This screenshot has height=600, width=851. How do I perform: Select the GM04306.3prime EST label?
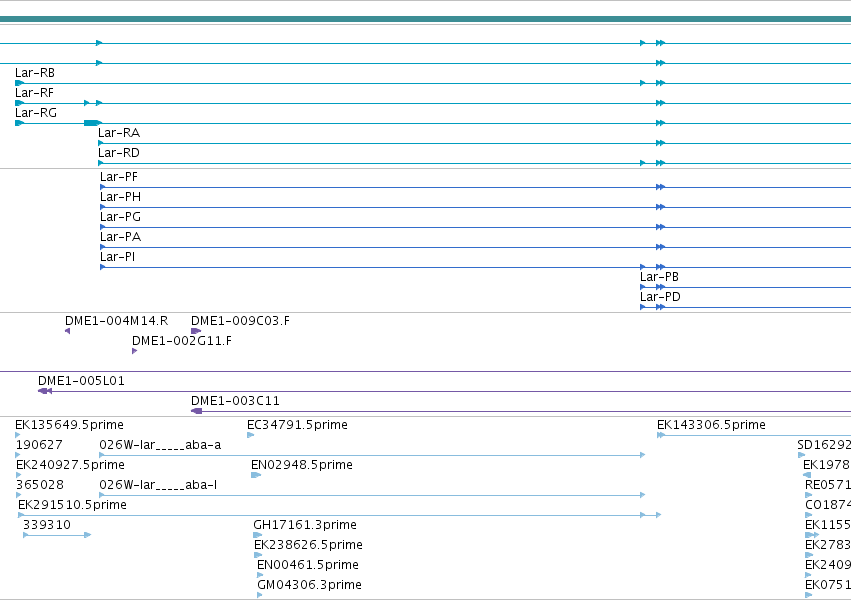pos(309,585)
